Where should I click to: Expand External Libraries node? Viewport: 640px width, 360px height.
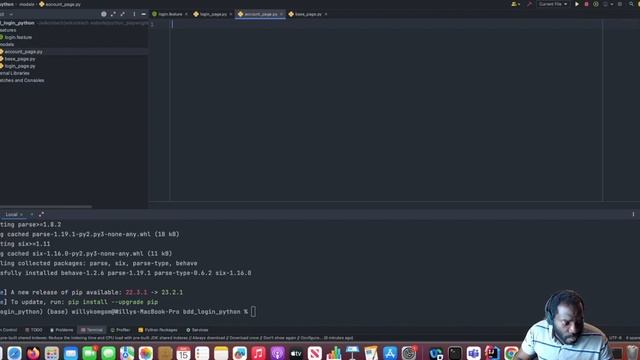point(15,73)
